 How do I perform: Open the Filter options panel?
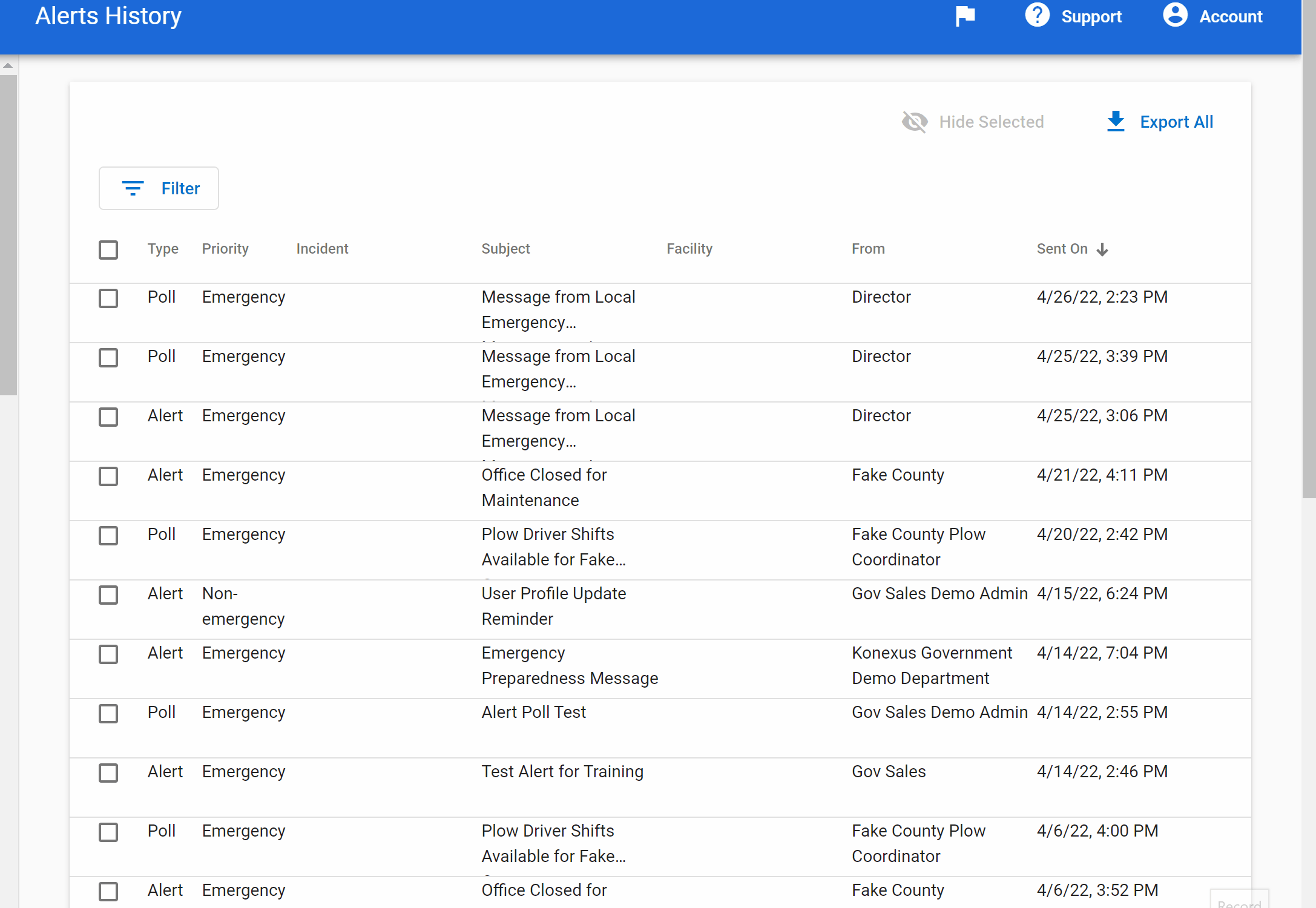coord(159,188)
